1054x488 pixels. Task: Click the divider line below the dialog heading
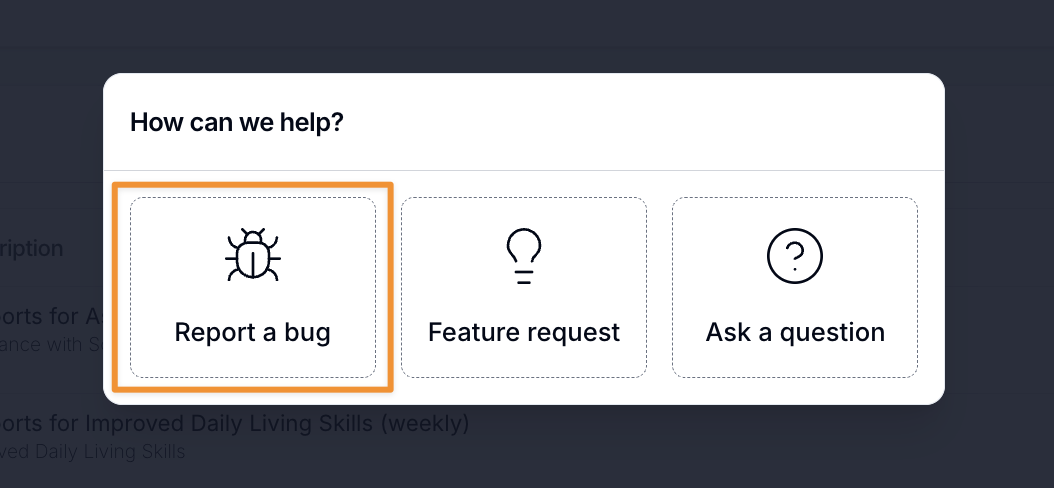(524, 170)
